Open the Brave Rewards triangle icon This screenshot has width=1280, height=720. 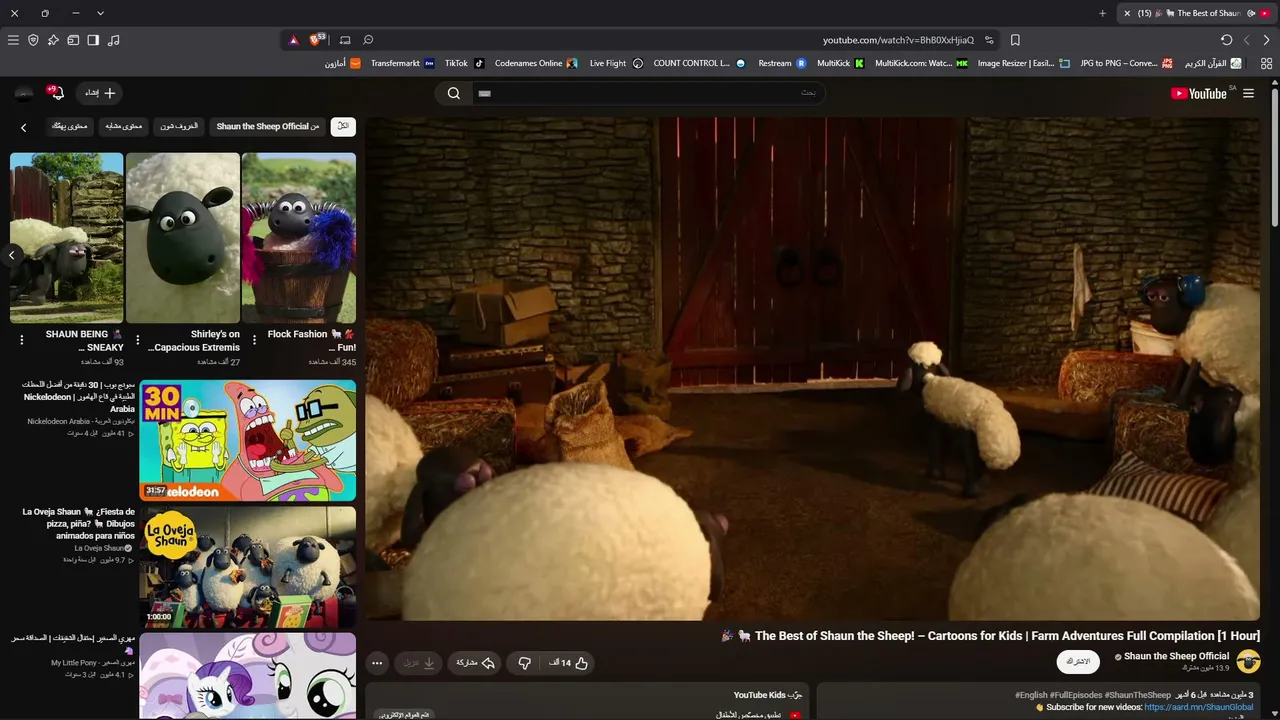[293, 40]
